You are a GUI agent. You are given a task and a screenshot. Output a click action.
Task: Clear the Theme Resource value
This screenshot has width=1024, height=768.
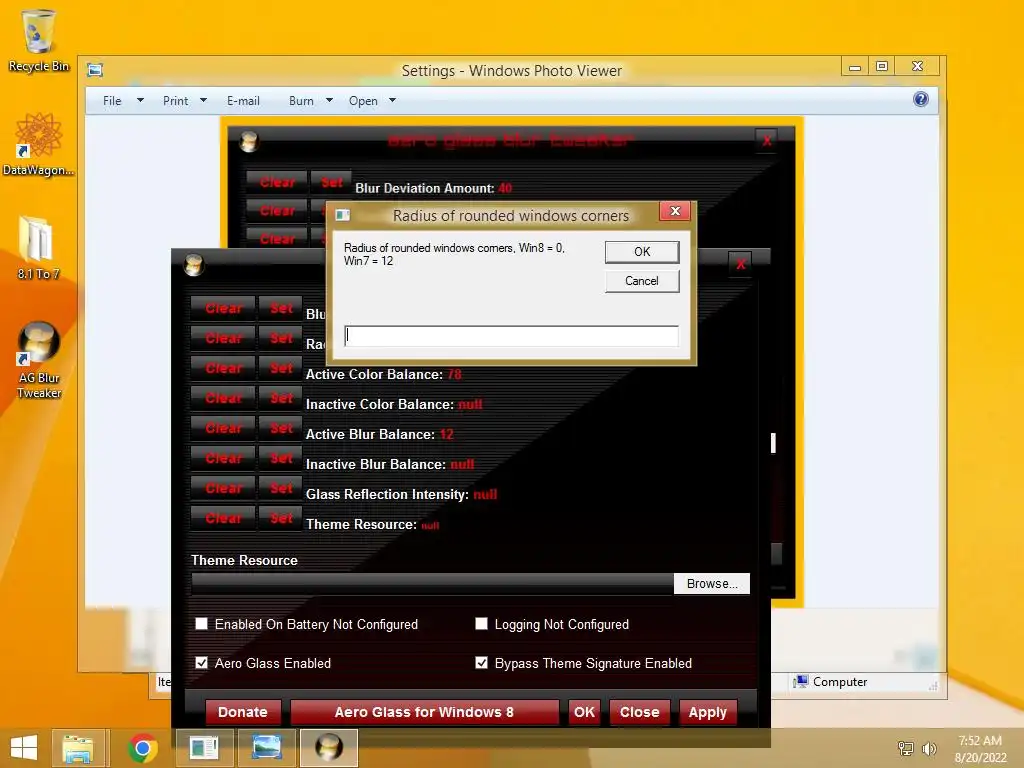tap(223, 519)
